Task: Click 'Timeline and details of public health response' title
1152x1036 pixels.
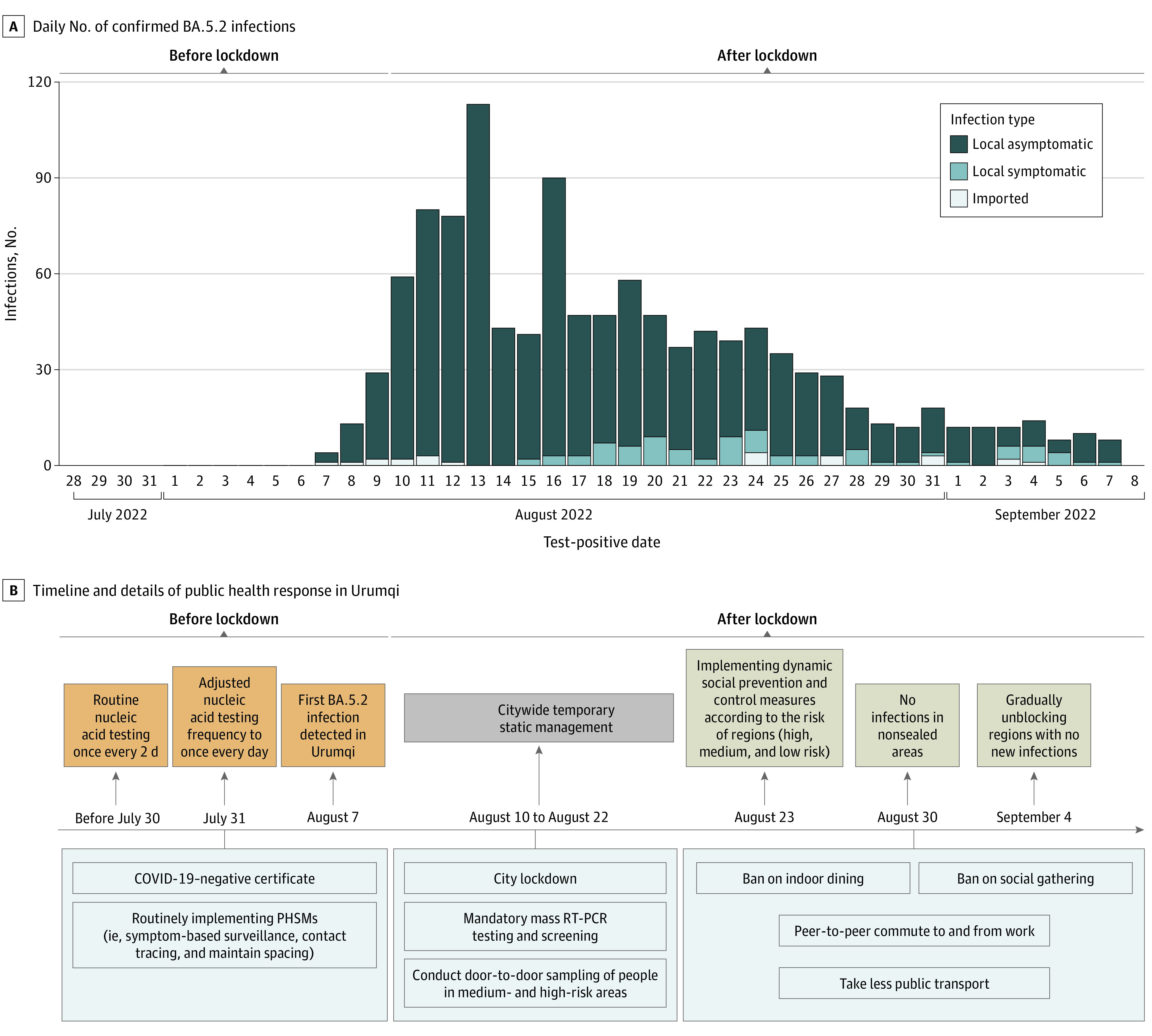Action: click(x=216, y=590)
